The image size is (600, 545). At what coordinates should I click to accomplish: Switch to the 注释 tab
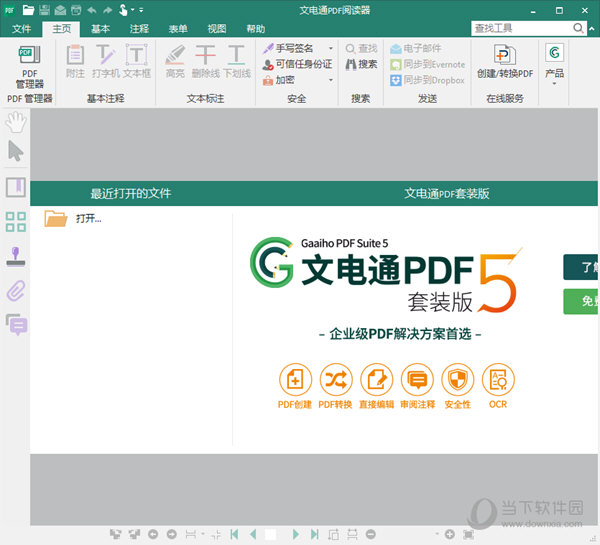click(x=139, y=29)
